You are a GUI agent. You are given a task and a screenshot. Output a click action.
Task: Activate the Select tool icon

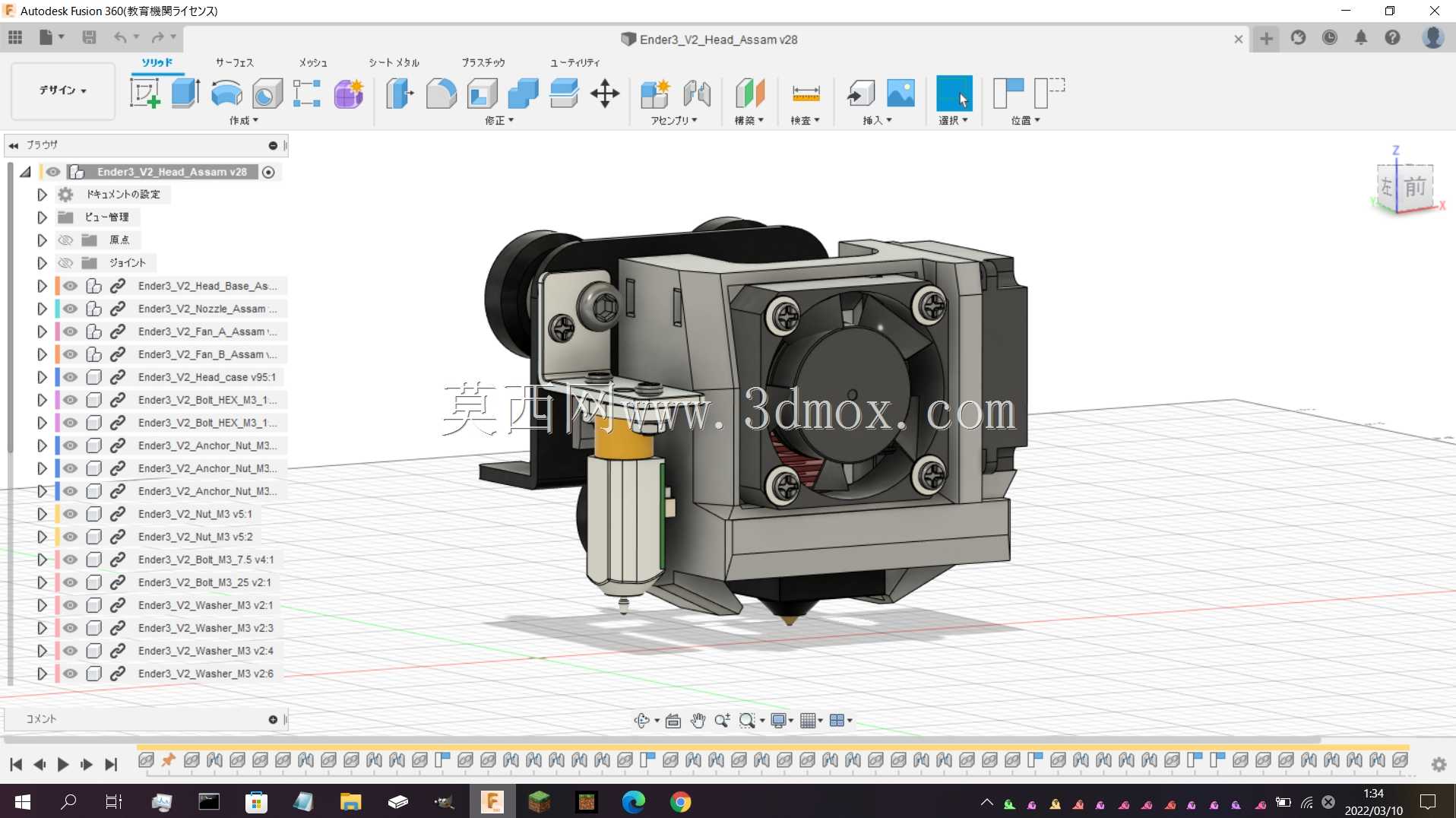coord(954,94)
